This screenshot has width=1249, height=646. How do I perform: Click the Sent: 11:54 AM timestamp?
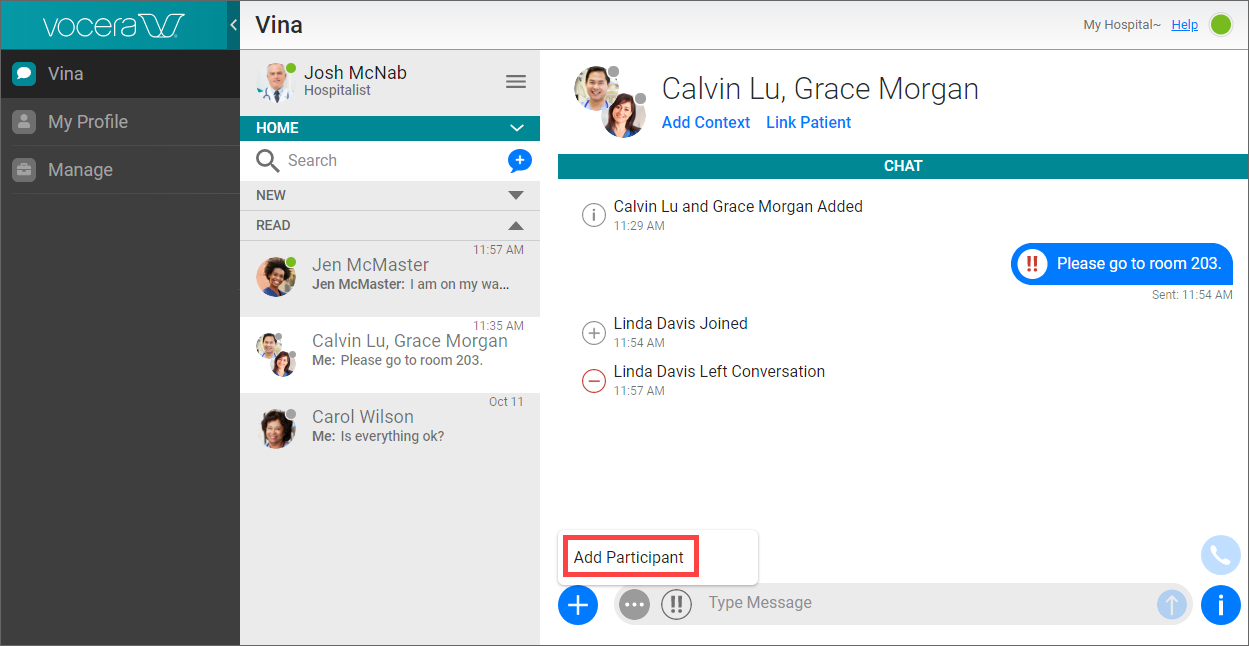1192,295
